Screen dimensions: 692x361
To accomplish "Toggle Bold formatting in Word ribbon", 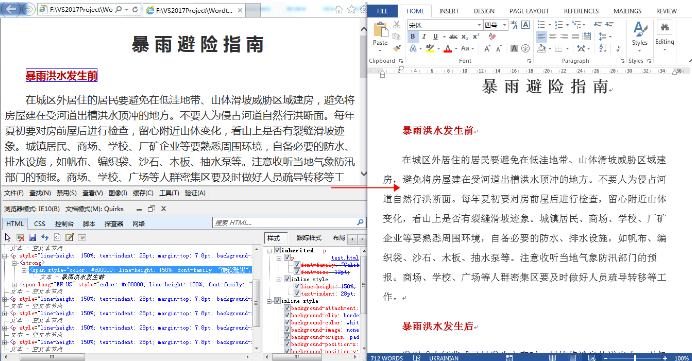I will (x=413, y=37).
